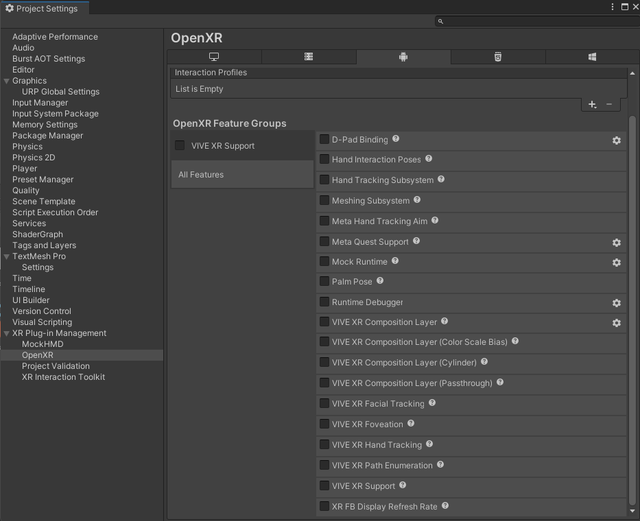Click the settings search field
The image size is (640, 521).
(x=537, y=21)
